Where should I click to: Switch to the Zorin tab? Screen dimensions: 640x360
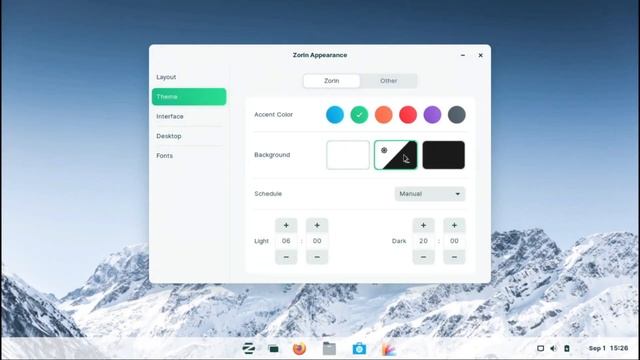click(x=331, y=81)
